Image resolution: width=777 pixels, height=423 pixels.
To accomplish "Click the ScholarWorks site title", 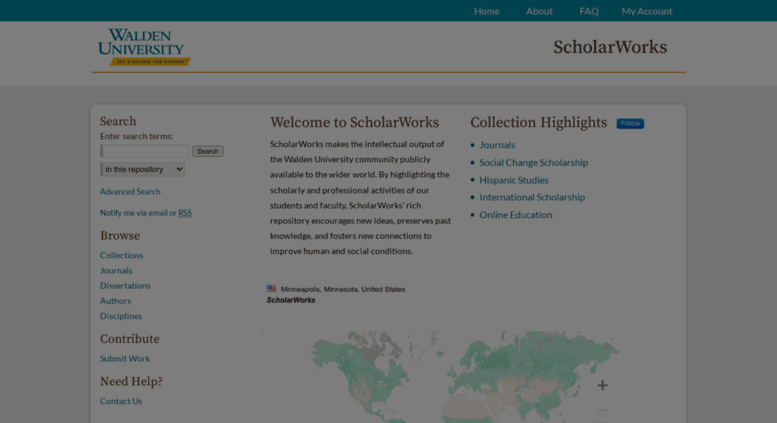I will point(610,47).
